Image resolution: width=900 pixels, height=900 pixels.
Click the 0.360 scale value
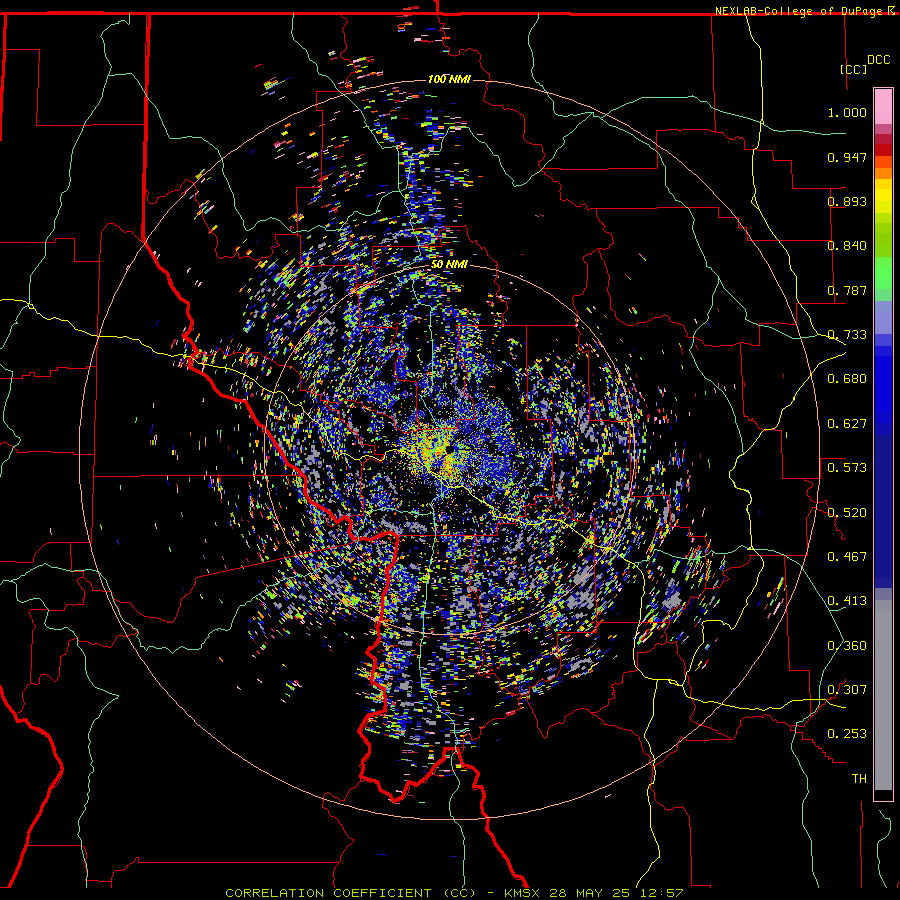point(847,646)
